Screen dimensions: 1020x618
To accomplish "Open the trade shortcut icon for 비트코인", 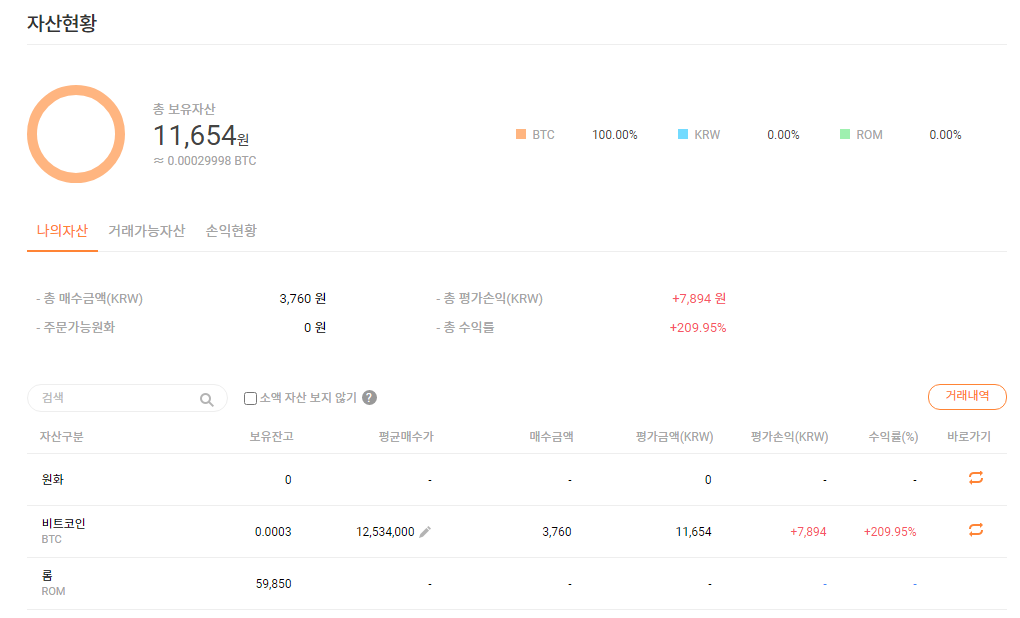I will [x=976, y=531].
